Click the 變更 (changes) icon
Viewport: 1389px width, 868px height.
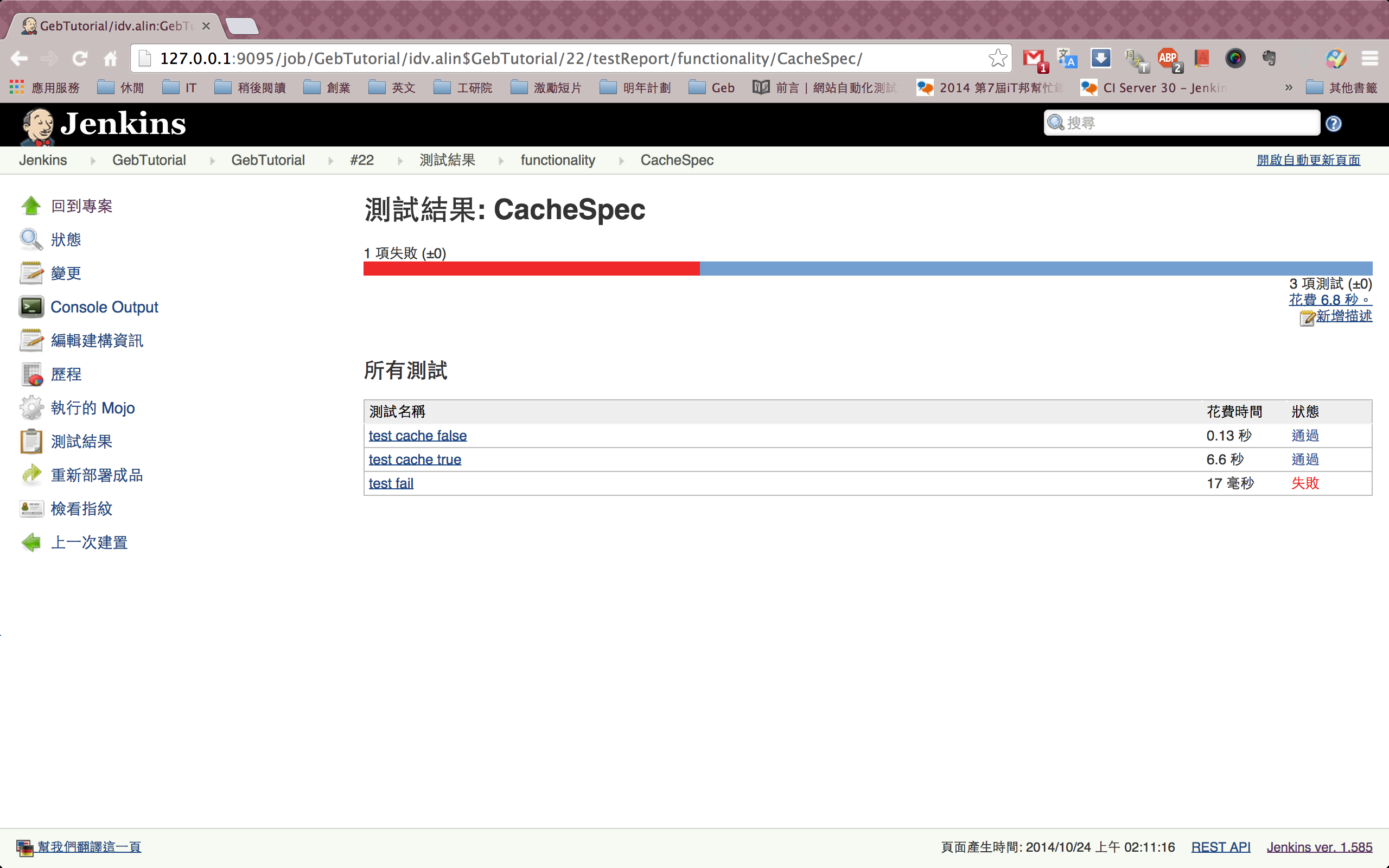click(30, 272)
